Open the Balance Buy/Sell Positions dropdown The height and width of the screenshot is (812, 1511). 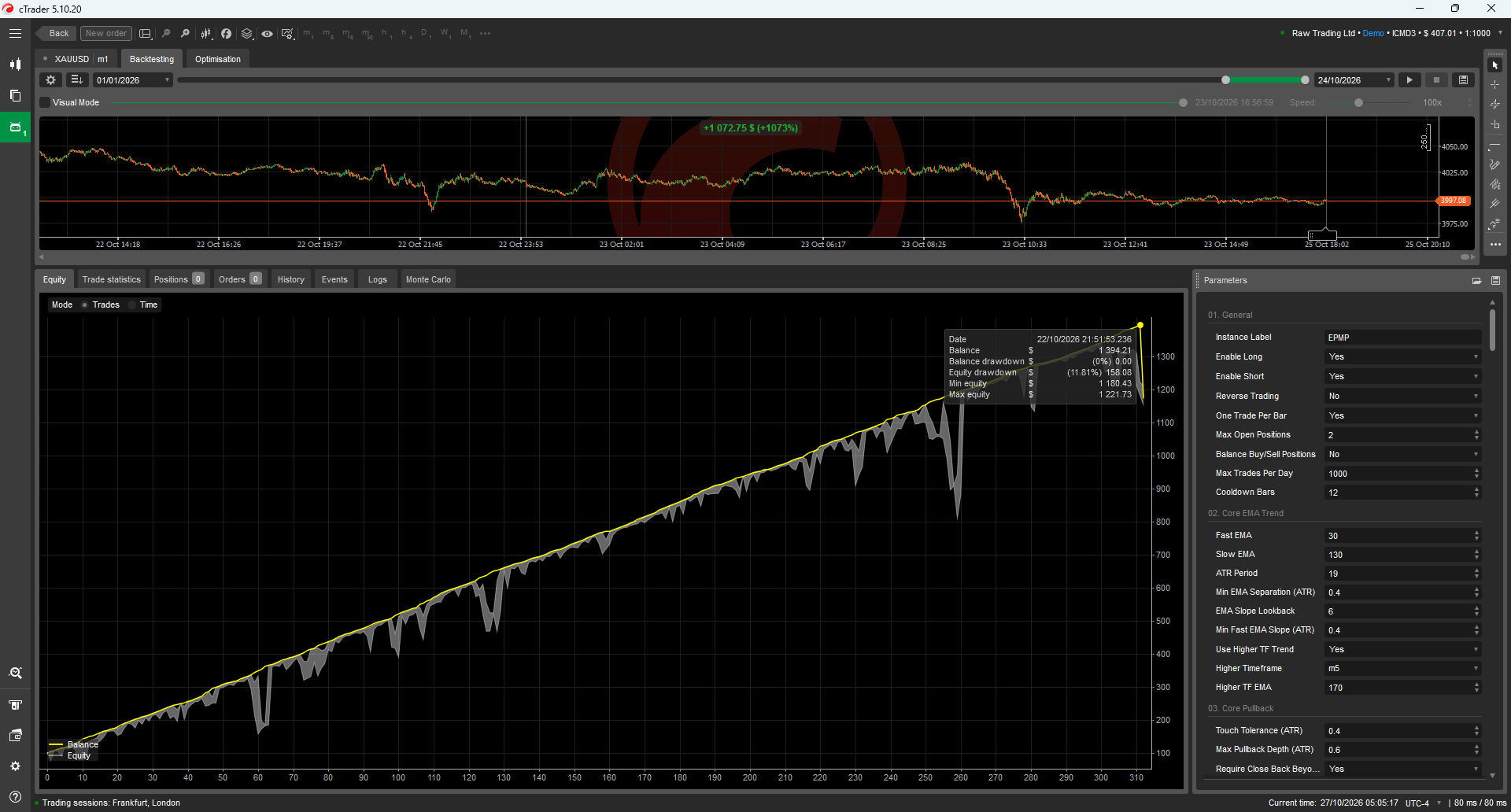click(x=1403, y=455)
